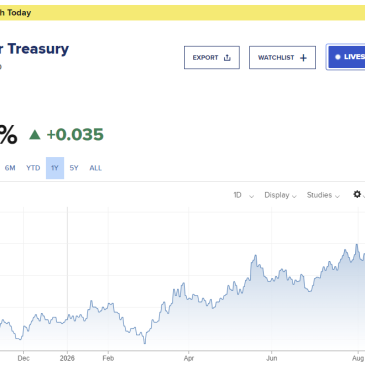365x365 pixels.
Task: Select the 1Y time range
Action: pos(55,168)
